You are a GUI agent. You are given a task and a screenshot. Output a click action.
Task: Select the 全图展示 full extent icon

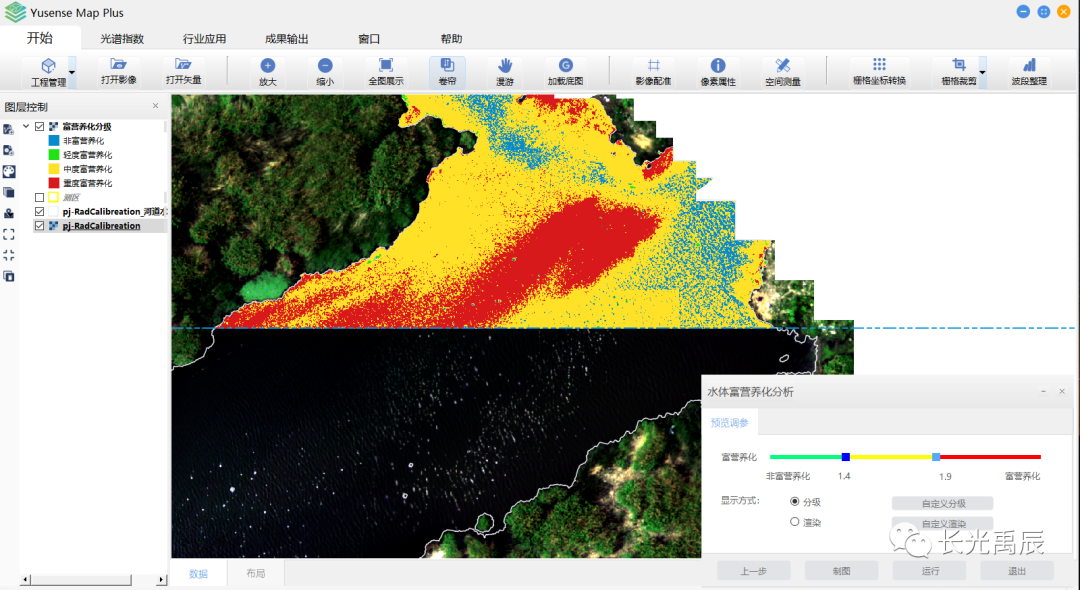(x=386, y=65)
